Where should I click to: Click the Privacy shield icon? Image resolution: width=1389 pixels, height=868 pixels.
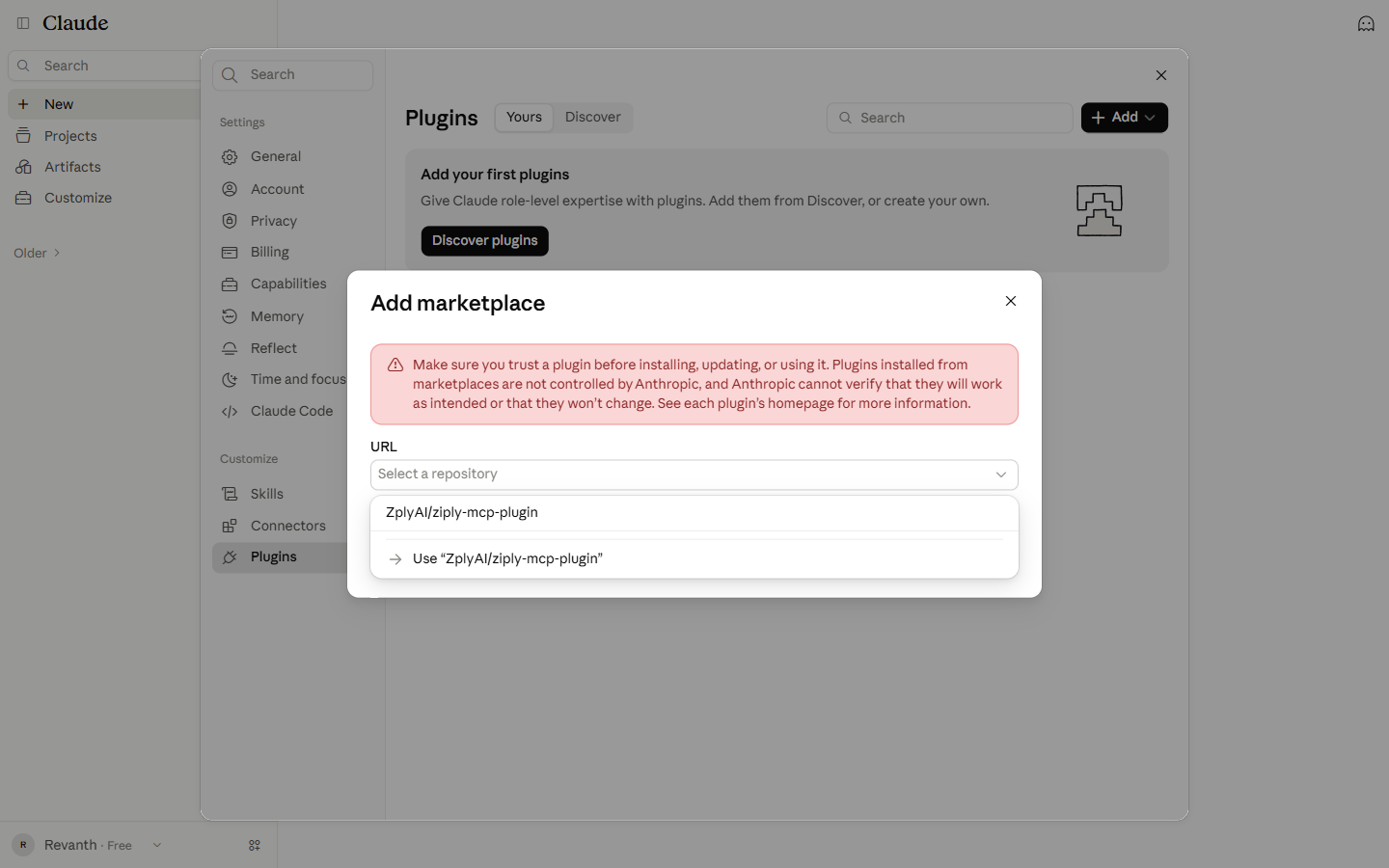pos(230,221)
